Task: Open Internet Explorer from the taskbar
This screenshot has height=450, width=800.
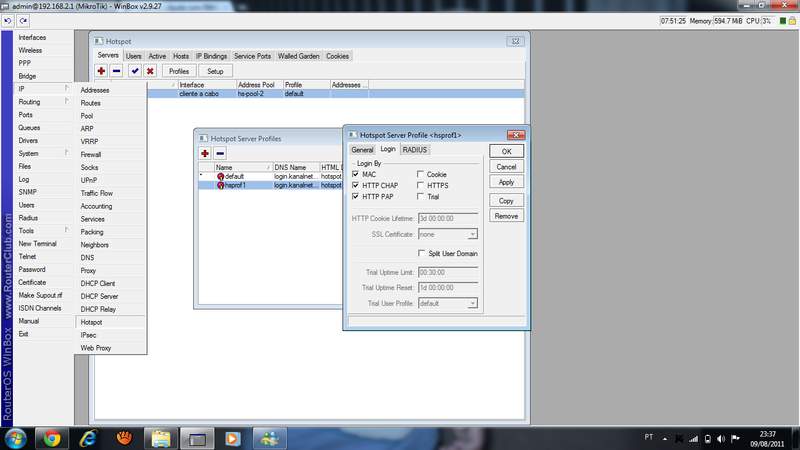Action: point(88,438)
